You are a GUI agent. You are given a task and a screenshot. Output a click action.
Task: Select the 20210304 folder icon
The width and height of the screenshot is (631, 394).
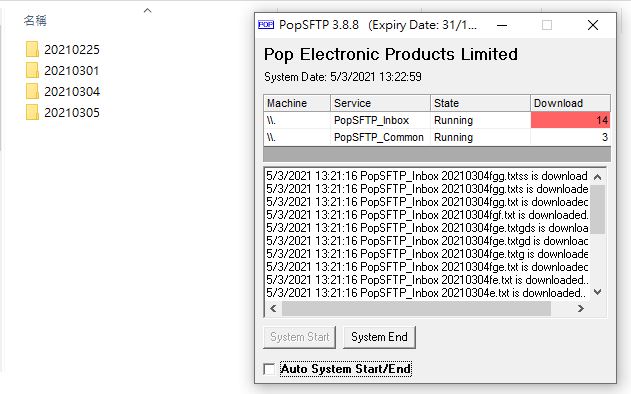coord(32,91)
